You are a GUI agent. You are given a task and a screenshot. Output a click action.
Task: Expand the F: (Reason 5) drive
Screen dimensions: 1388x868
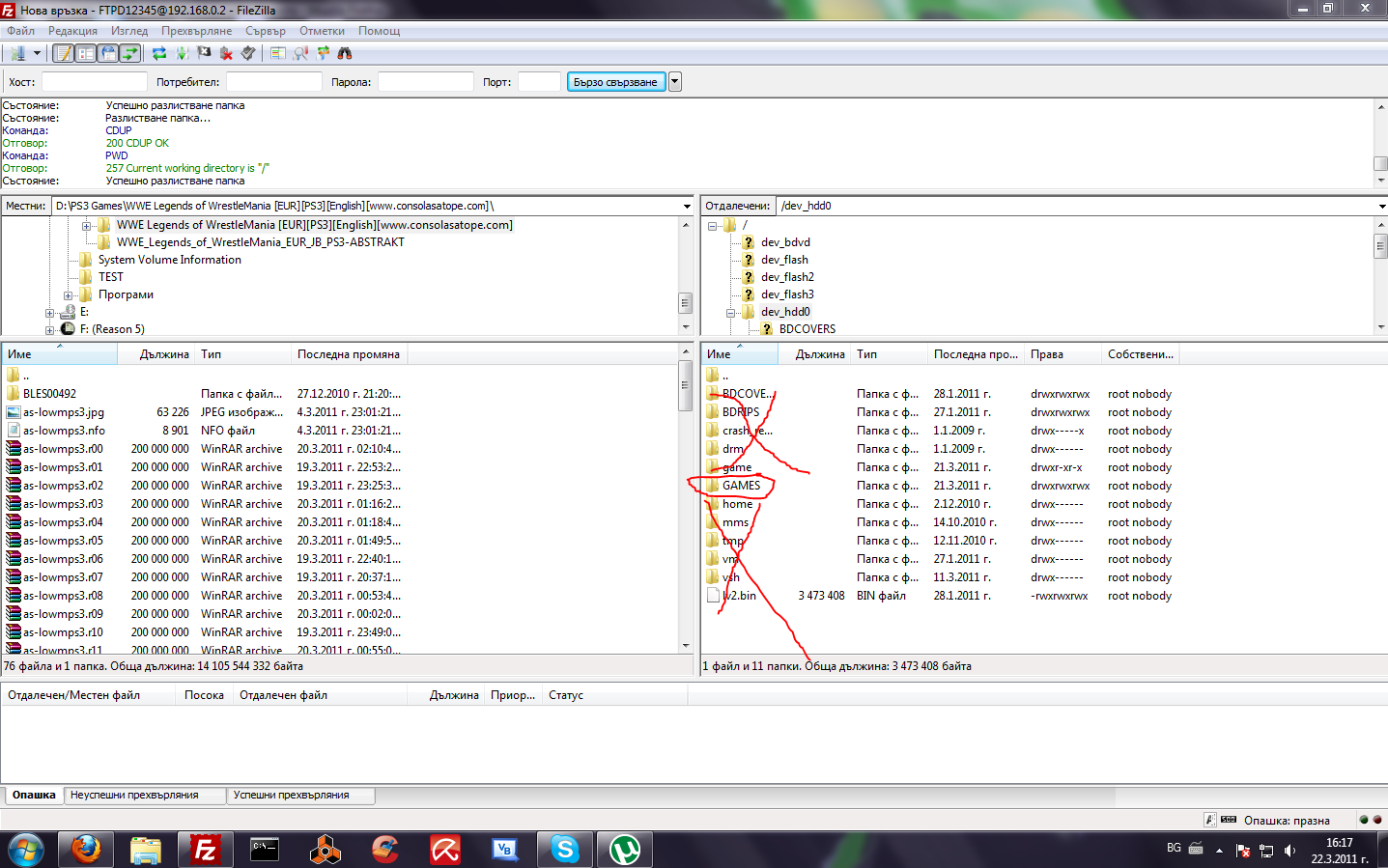point(49,330)
